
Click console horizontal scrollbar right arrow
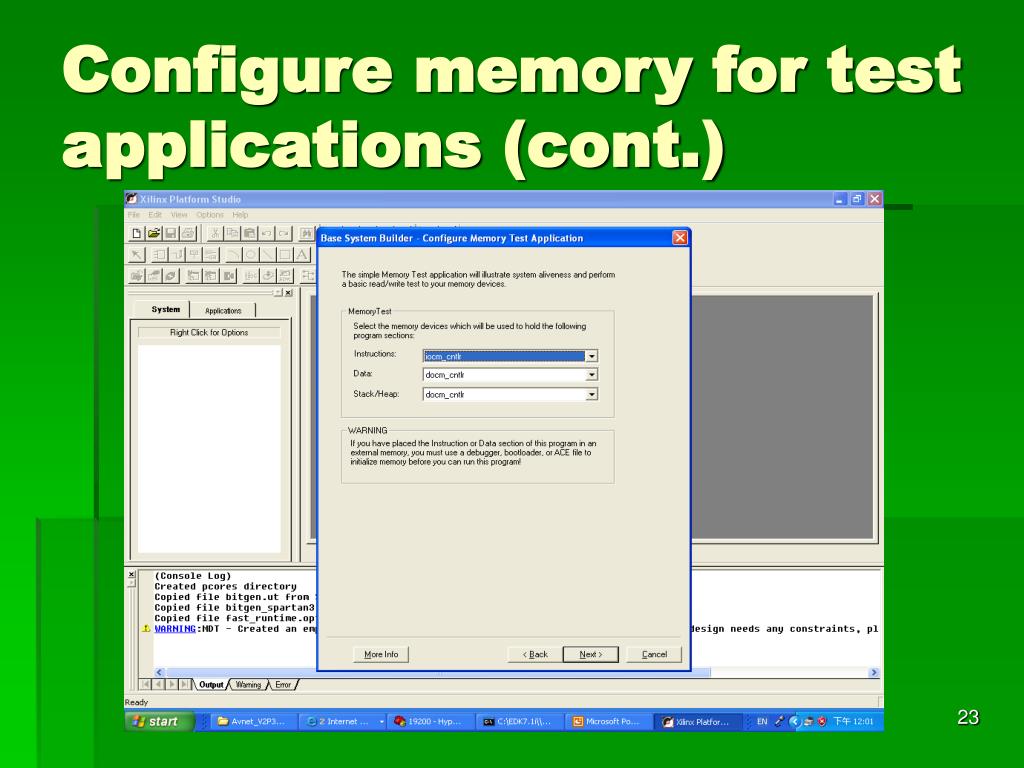pos(874,672)
